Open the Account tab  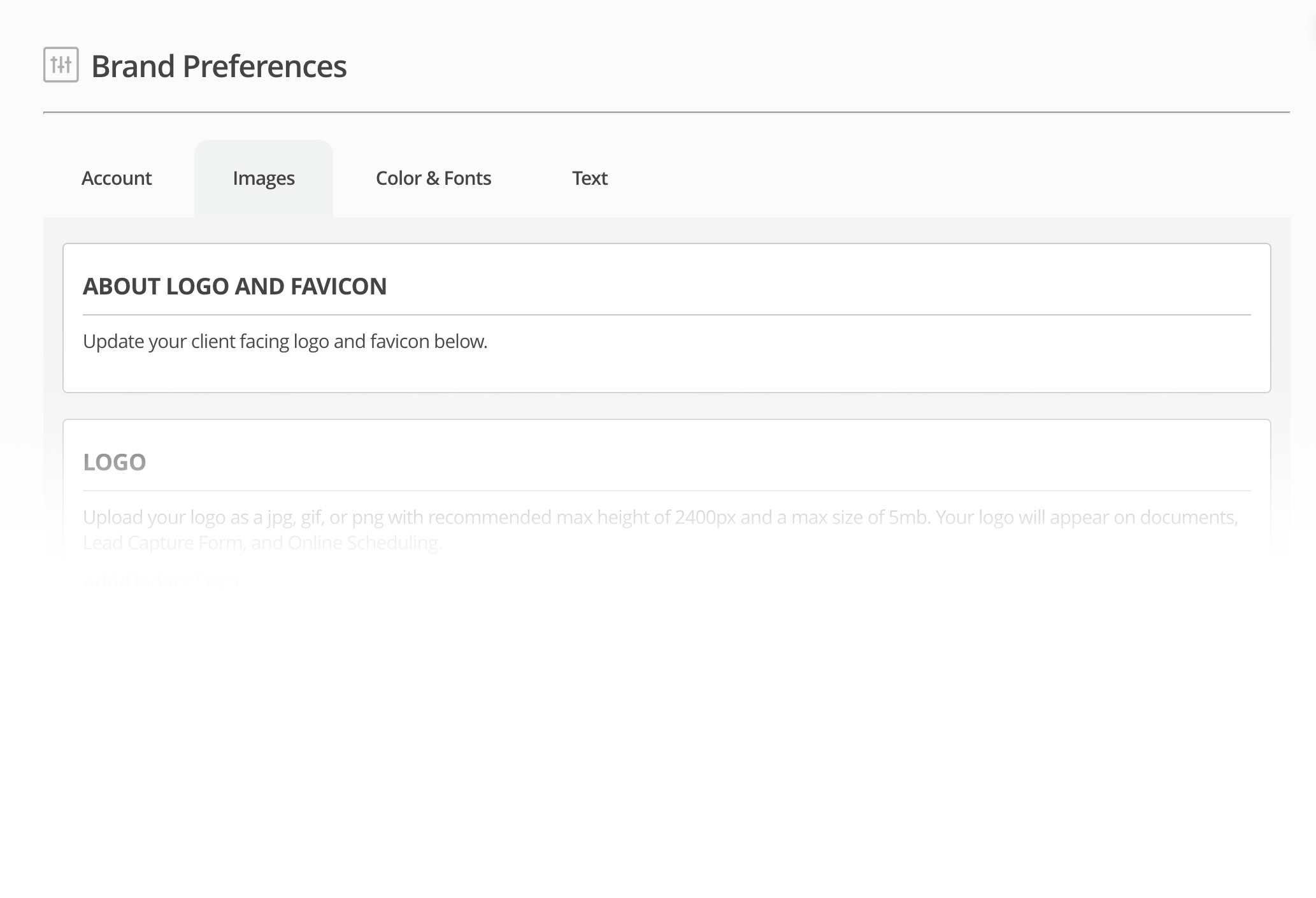point(117,178)
